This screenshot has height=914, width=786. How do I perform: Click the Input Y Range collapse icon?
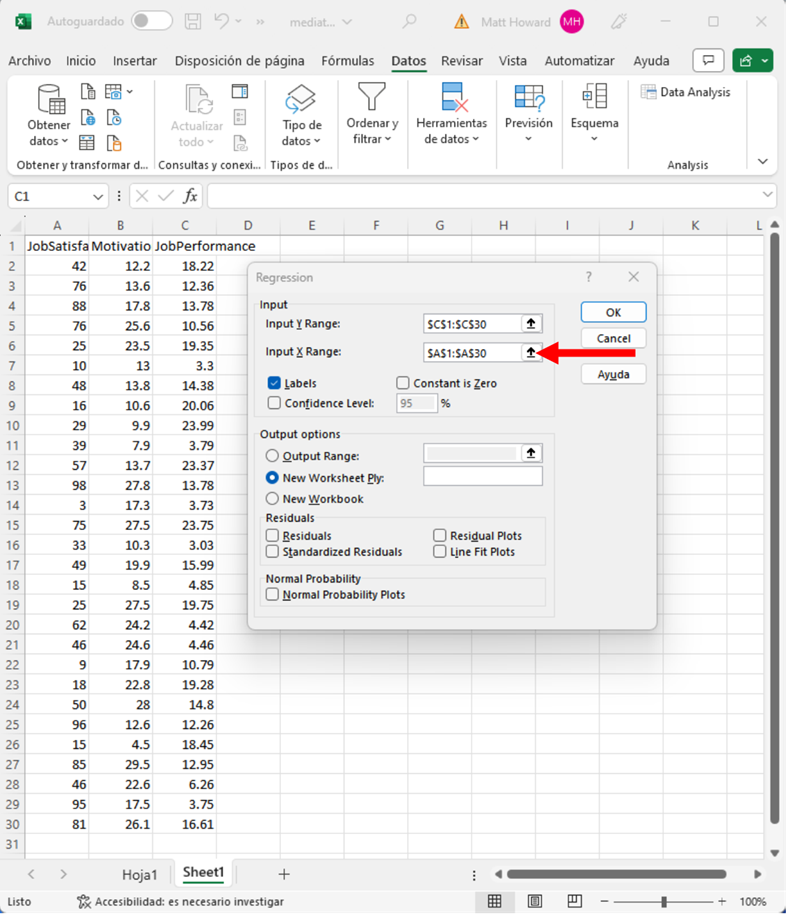[531, 324]
